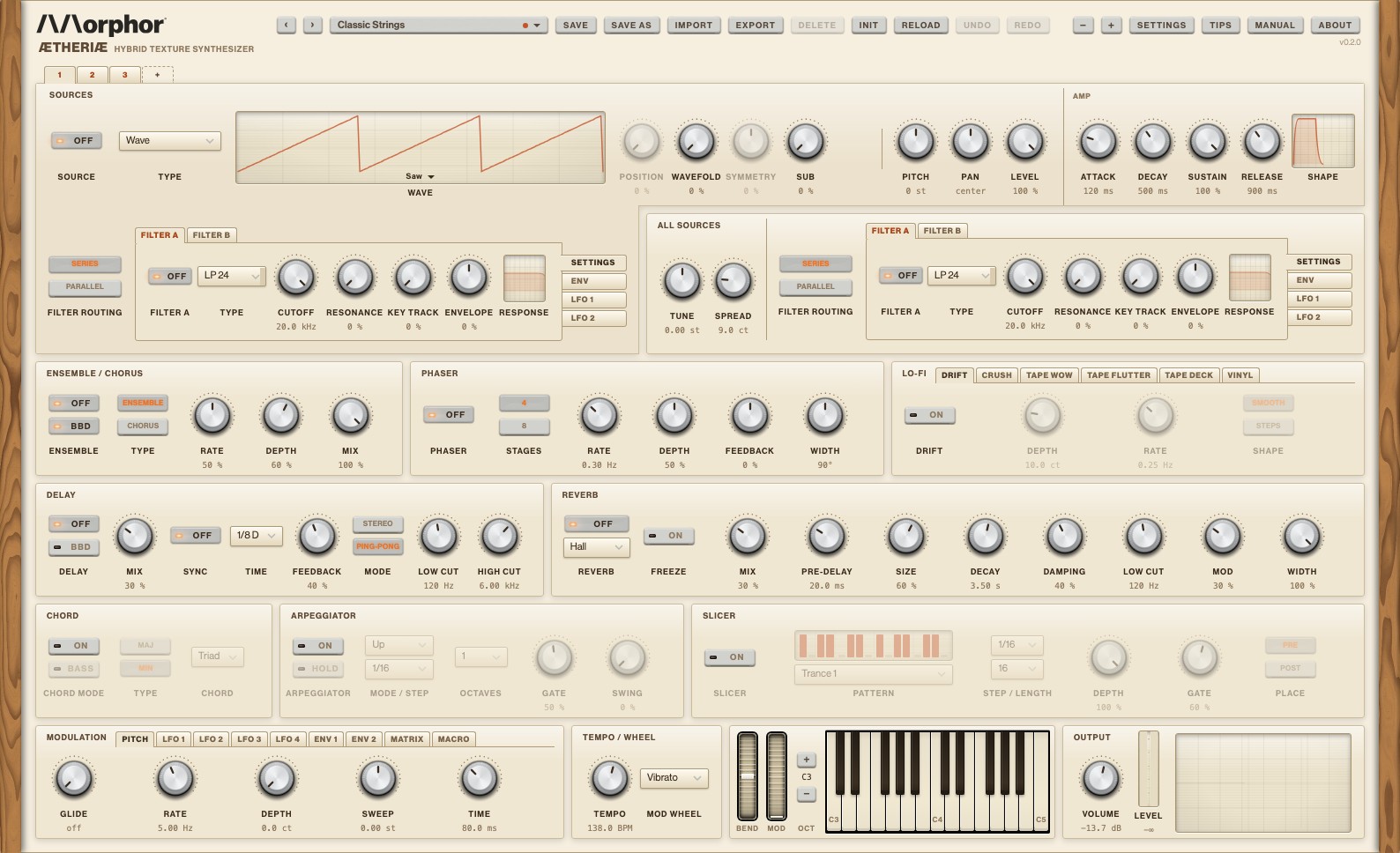The width and height of the screenshot is (1400, 853).
Task: Click the AMP envelope shape display
Action: (x=1322, y=141)
